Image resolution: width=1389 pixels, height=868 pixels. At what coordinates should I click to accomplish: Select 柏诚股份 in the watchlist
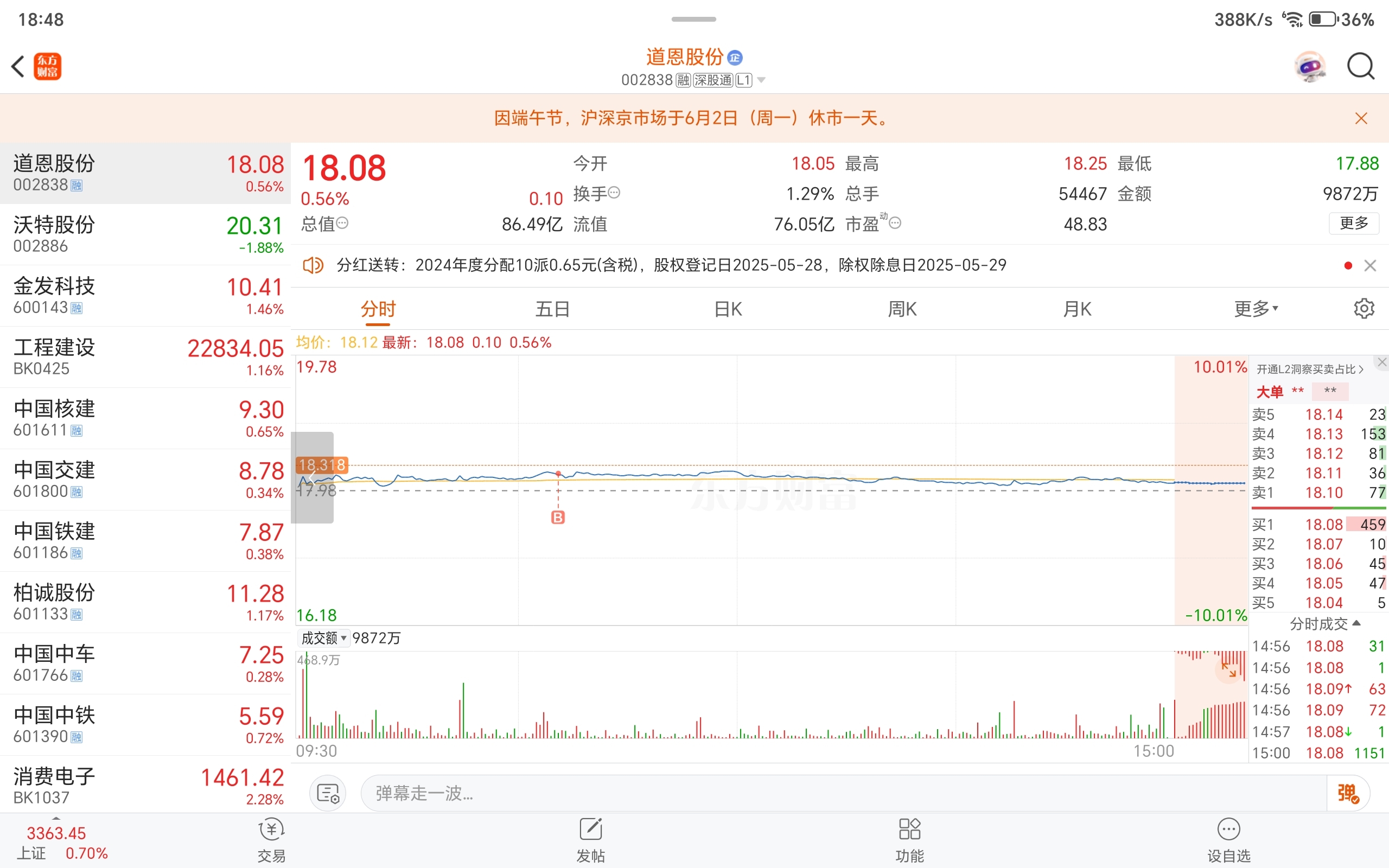pyautogui.click(x=145, y=603)
